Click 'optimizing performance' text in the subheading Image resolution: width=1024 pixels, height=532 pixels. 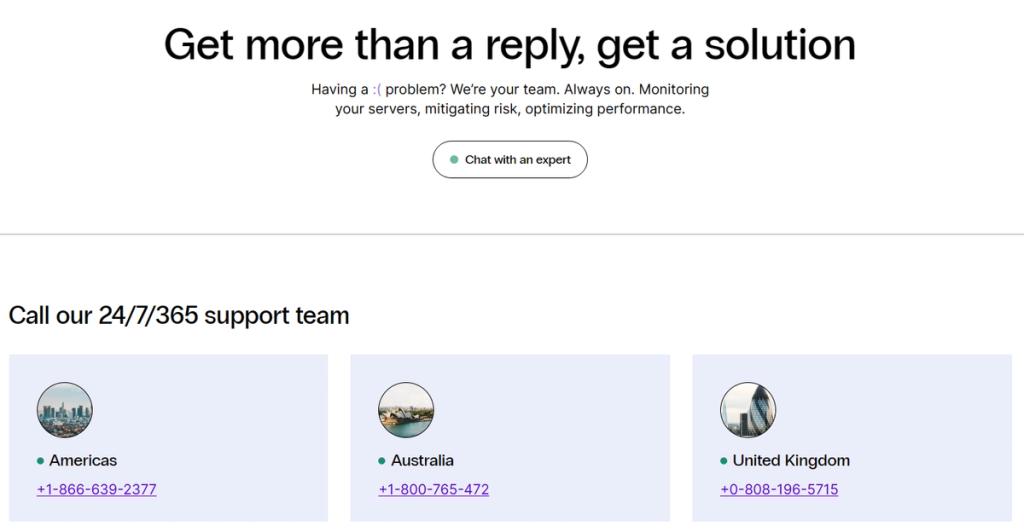coord(605,108)
